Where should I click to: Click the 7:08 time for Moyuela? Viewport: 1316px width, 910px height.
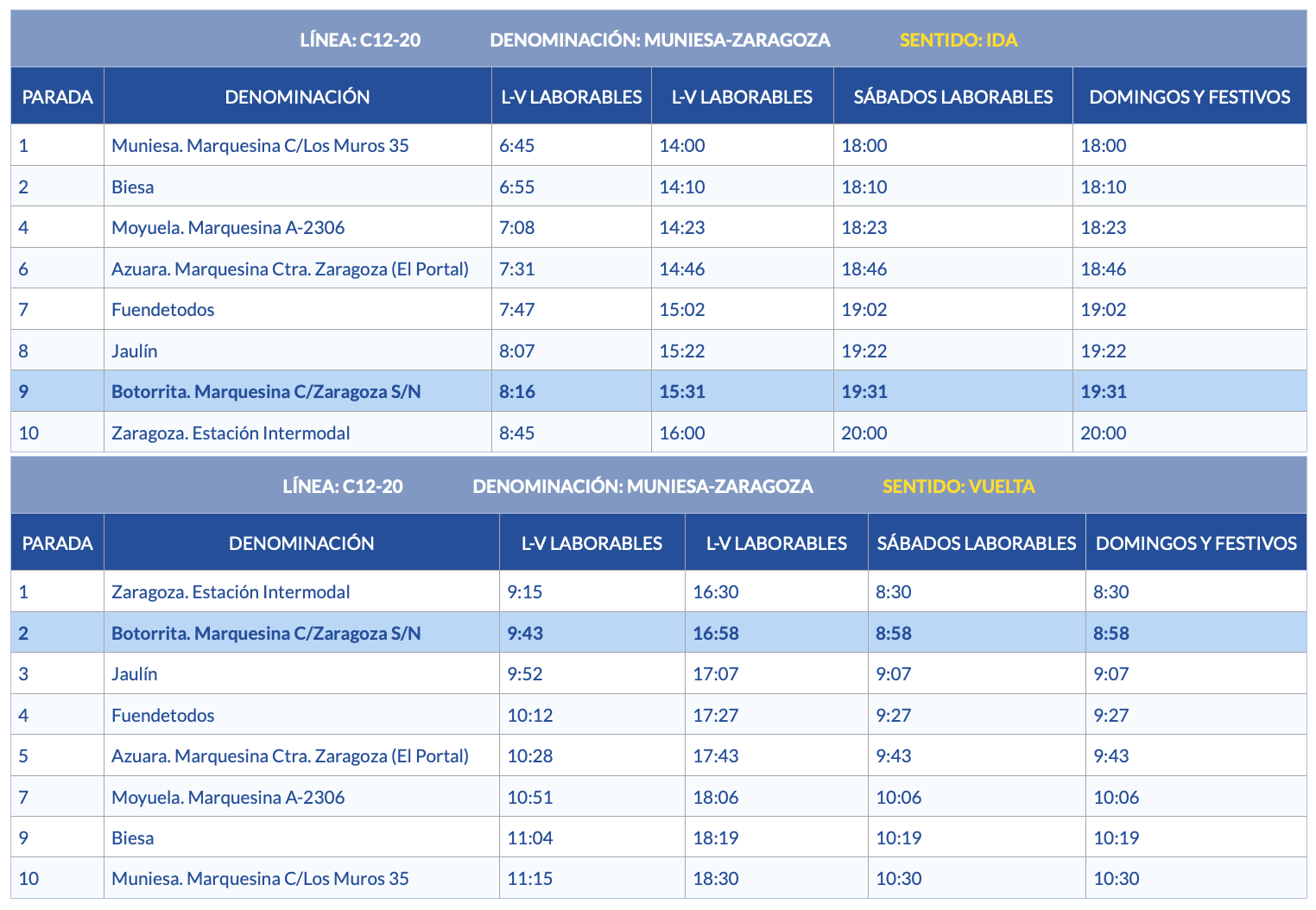click(x=517, y=228)
